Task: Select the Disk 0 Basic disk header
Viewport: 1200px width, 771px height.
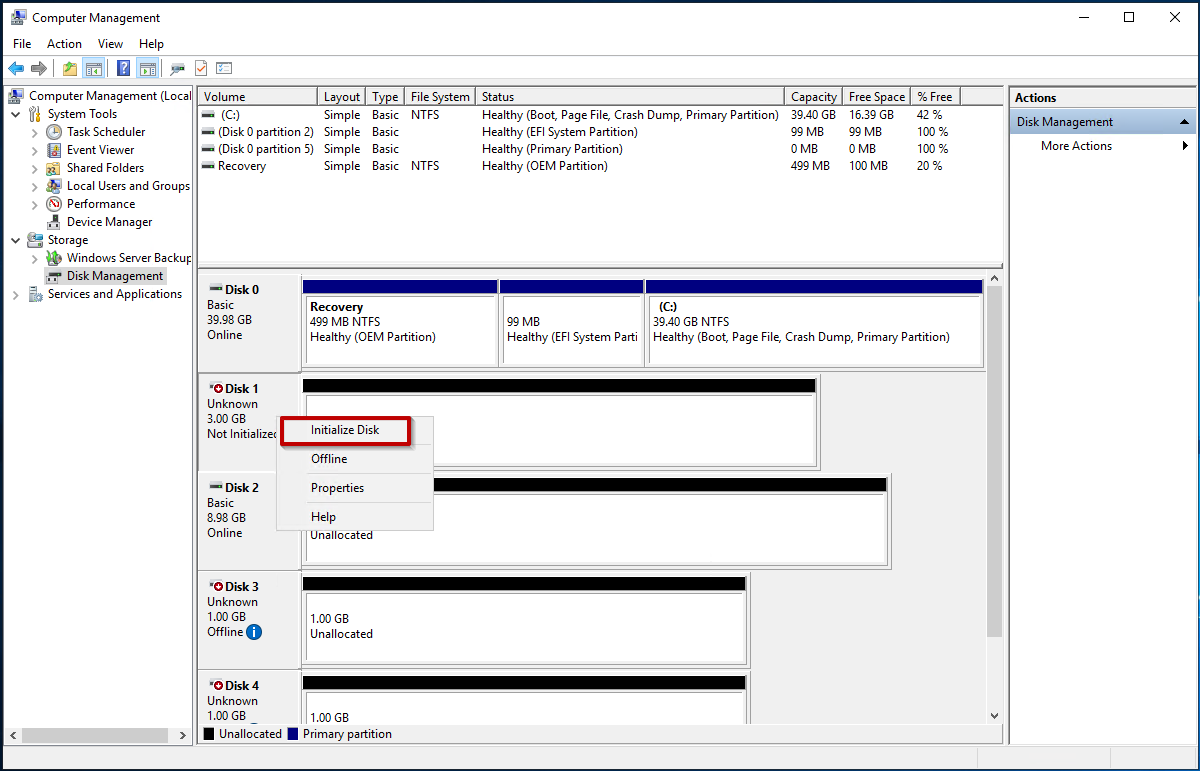Action: 249,322
